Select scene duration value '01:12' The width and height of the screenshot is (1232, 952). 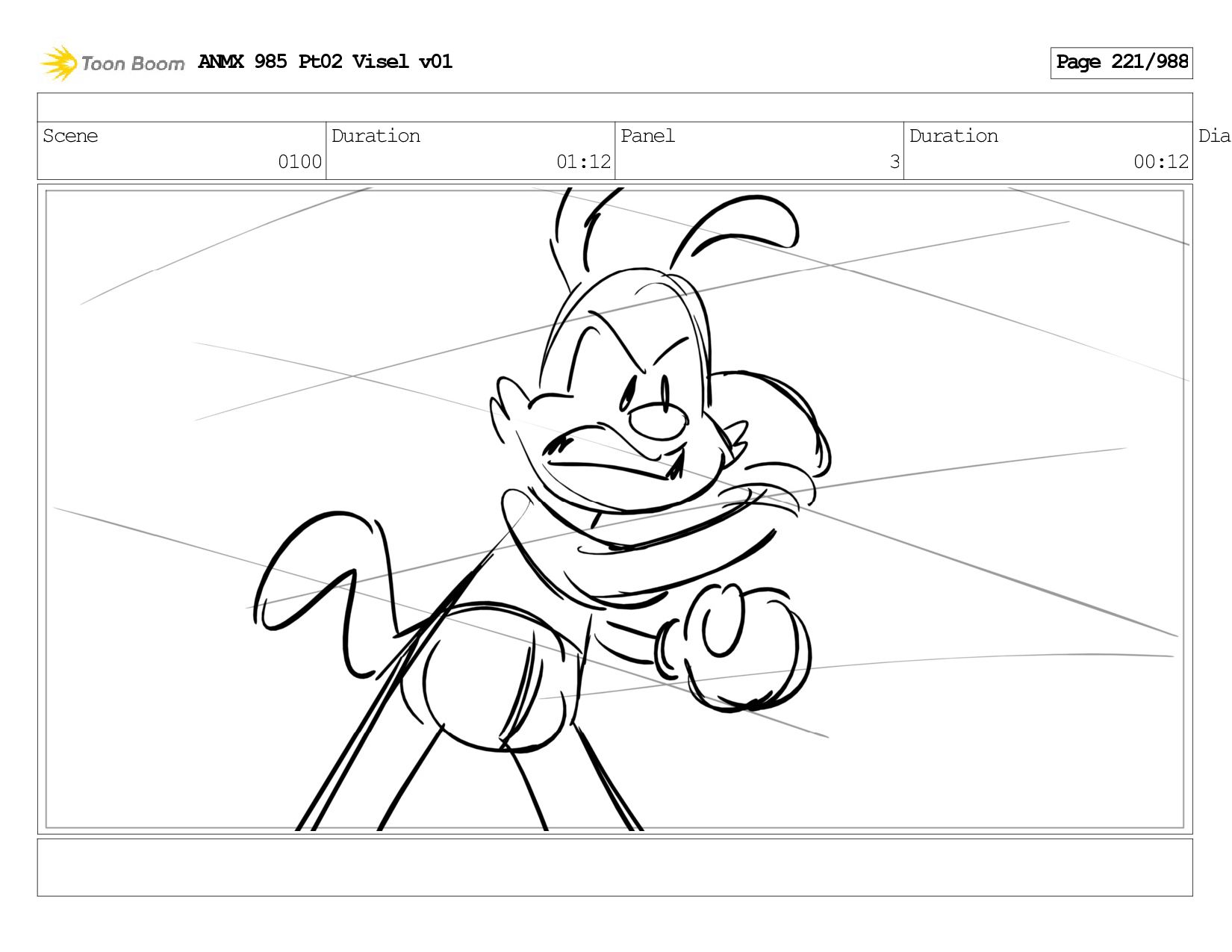[x=583, y=162]
